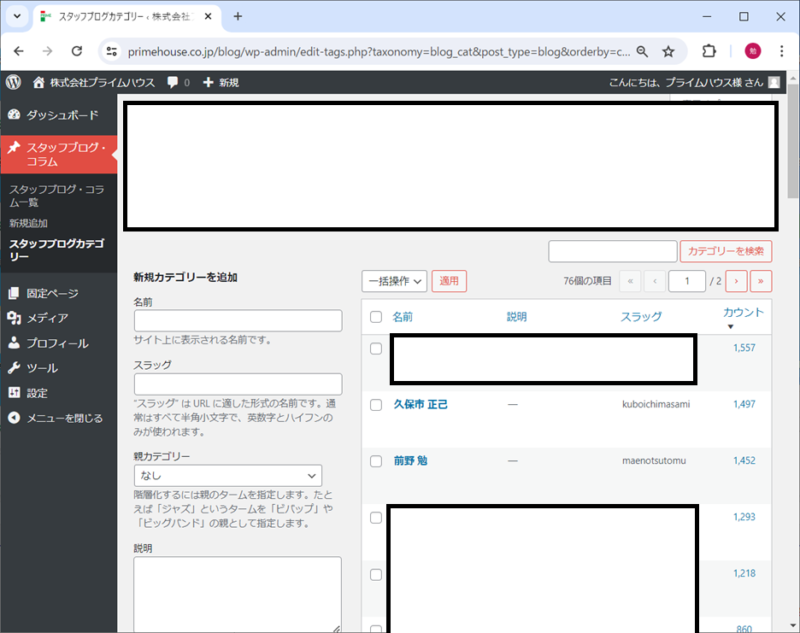Click the 新規 plus button in admin bar
Screen dimensions: 800x633
pyautogui.click(x=221, y=82)
